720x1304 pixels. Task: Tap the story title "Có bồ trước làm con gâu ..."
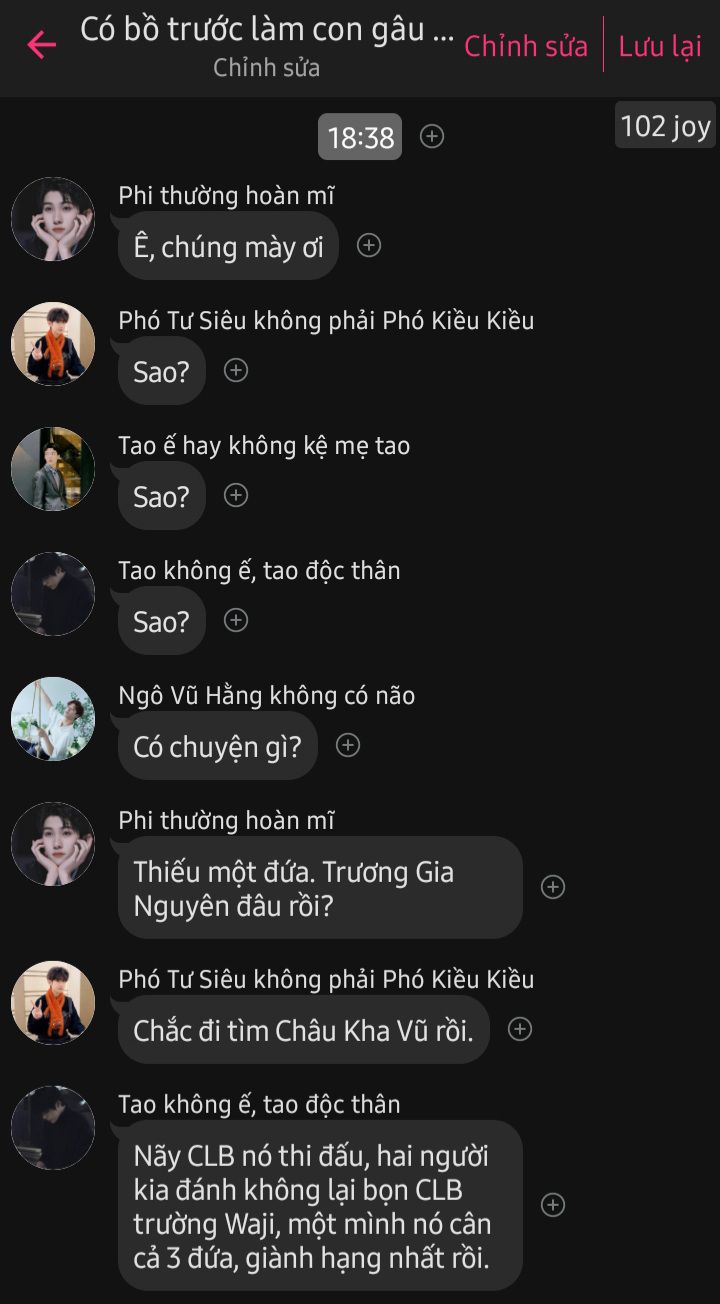[267, 30]
